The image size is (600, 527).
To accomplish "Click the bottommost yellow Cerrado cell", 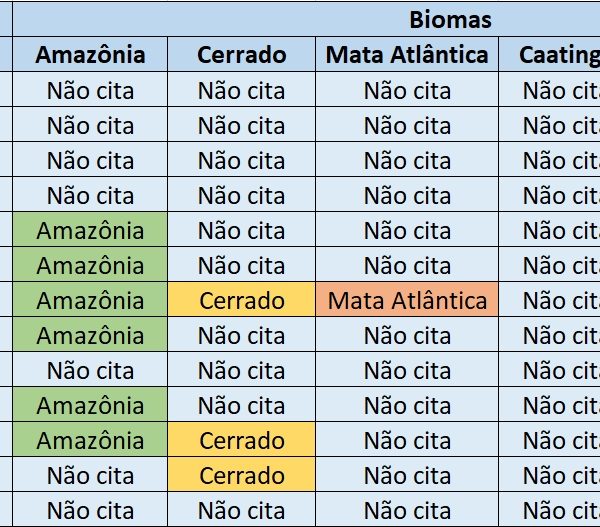I will coord(241,475).
